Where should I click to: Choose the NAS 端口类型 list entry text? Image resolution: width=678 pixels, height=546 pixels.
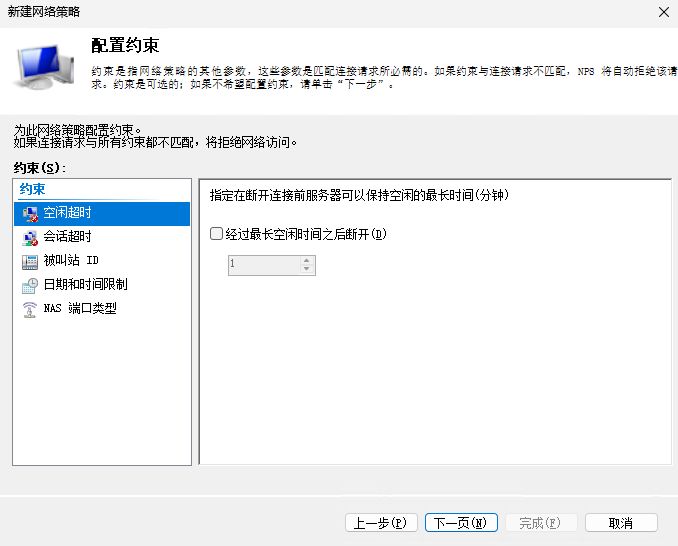[80, 309]
